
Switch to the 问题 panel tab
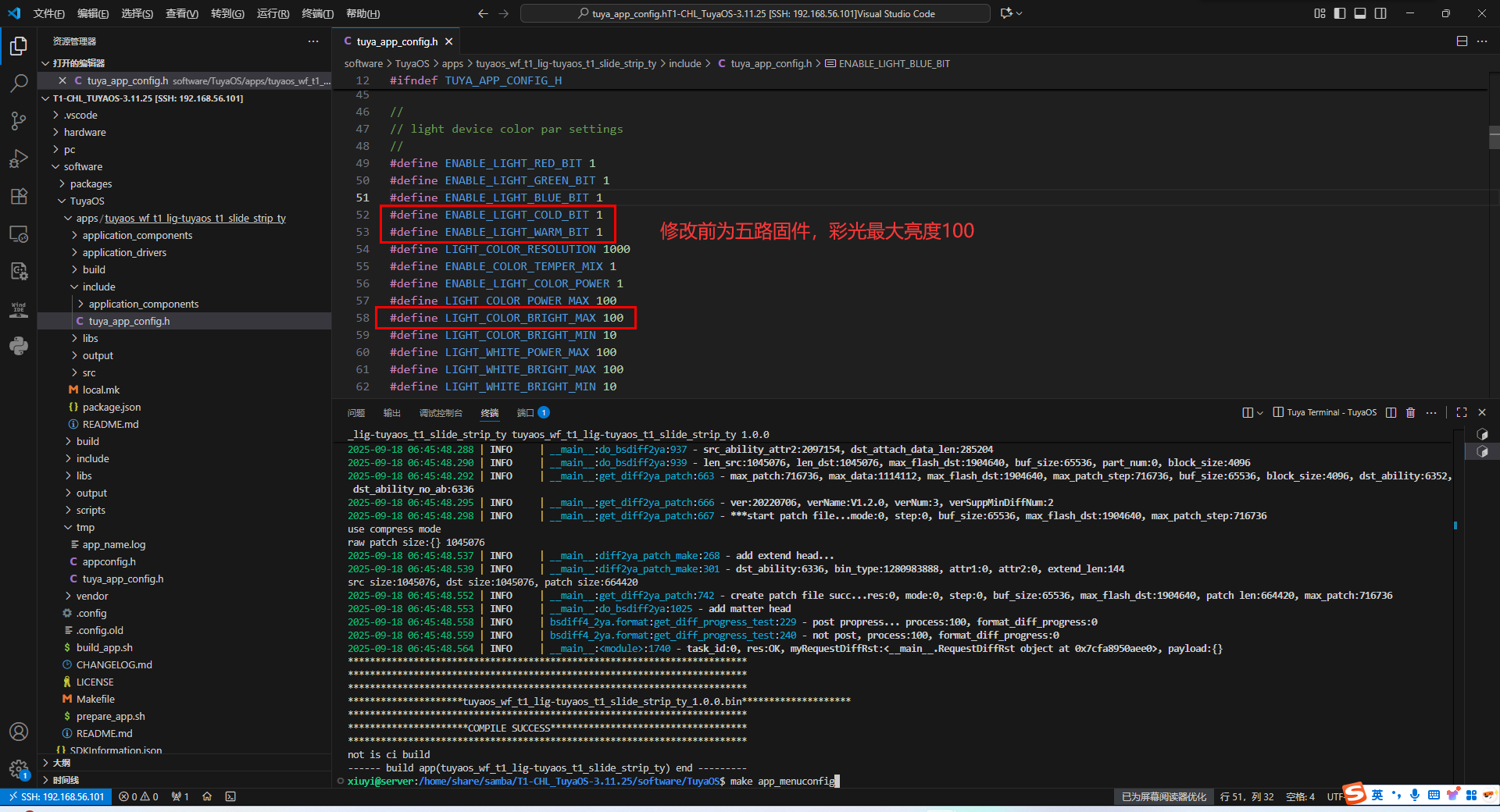coord(356,413)
